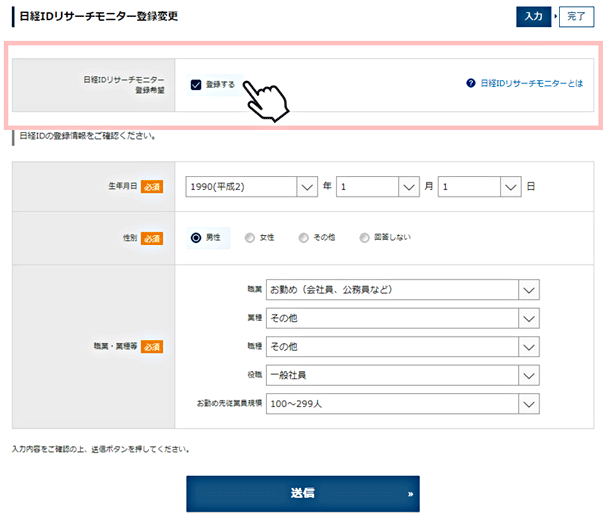
Task: Select その他 gender radio button
Action: [303, 237]
